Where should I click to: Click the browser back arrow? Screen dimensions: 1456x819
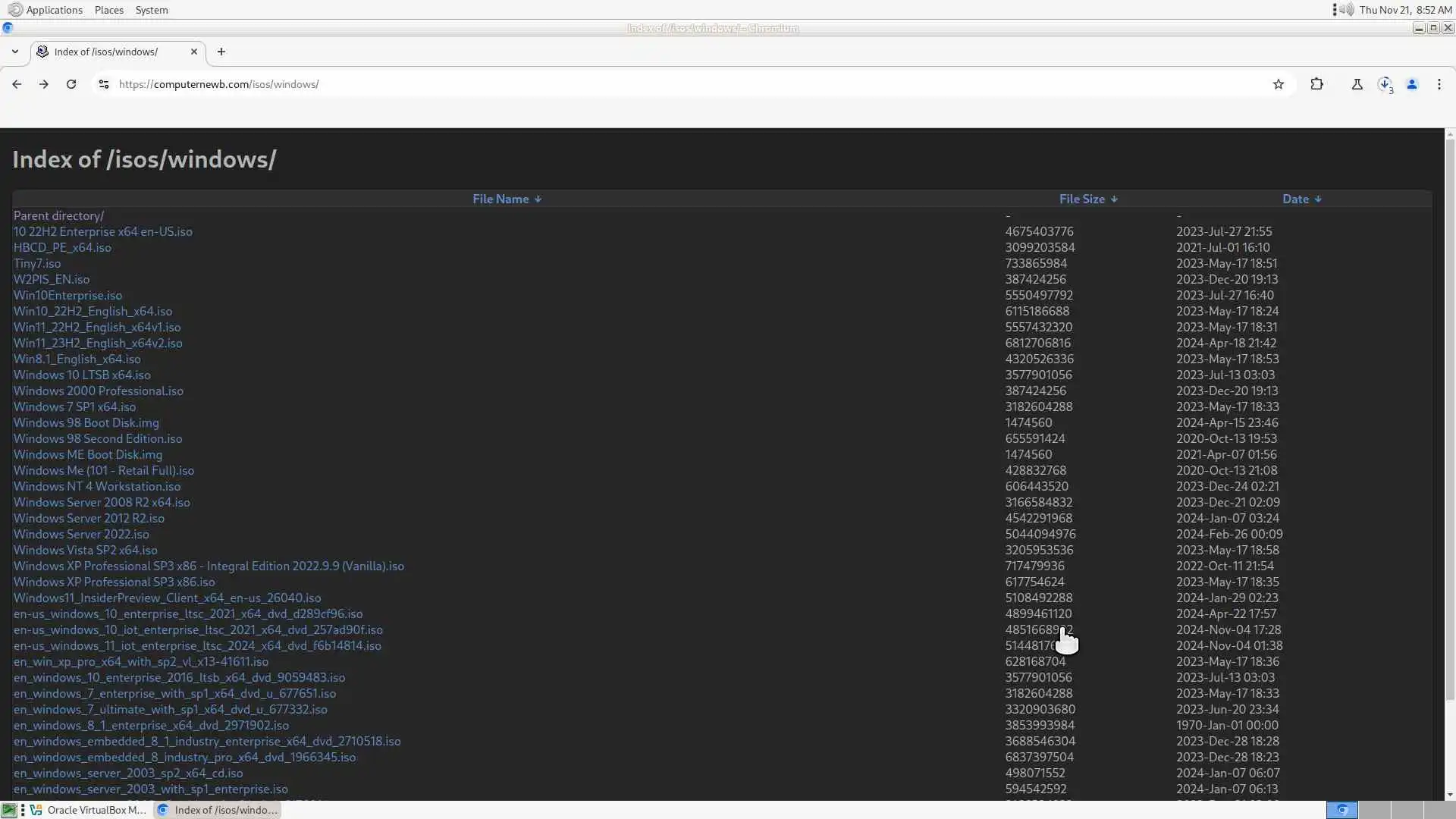[17, 84]
